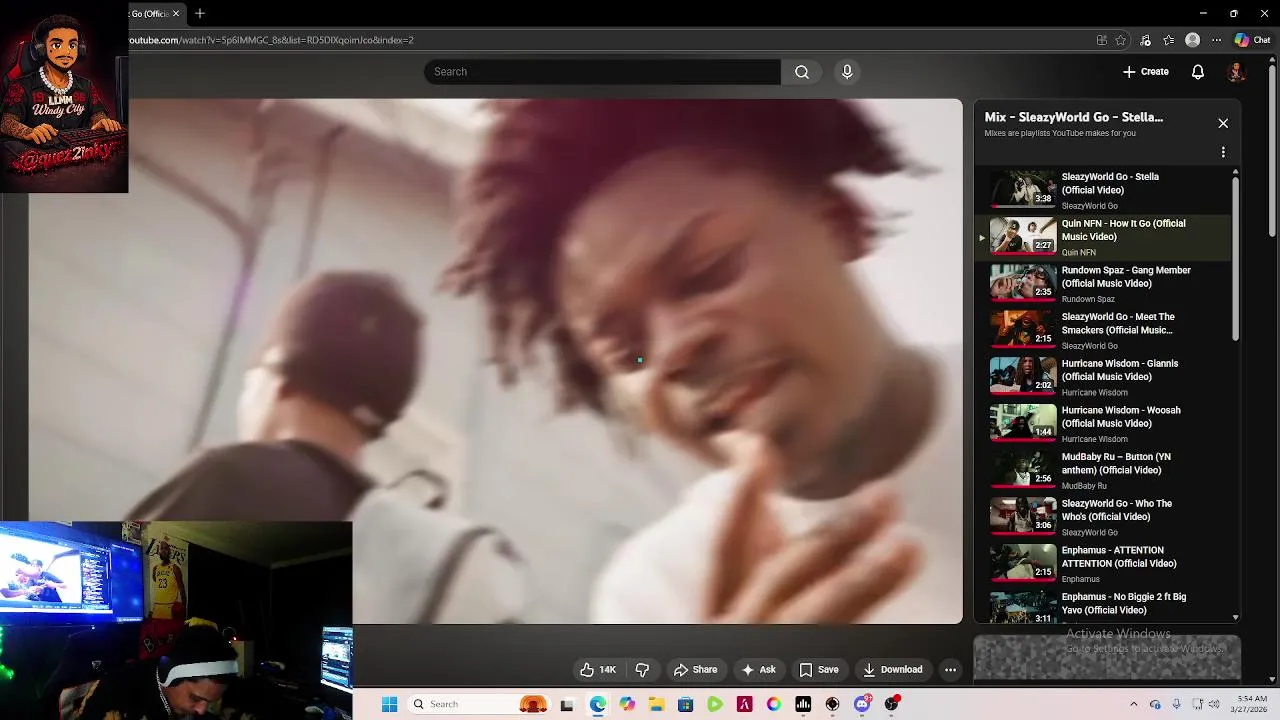Open the recording app with red dot
Viewport: 1280px width, 720px height.
pos(892,704)
